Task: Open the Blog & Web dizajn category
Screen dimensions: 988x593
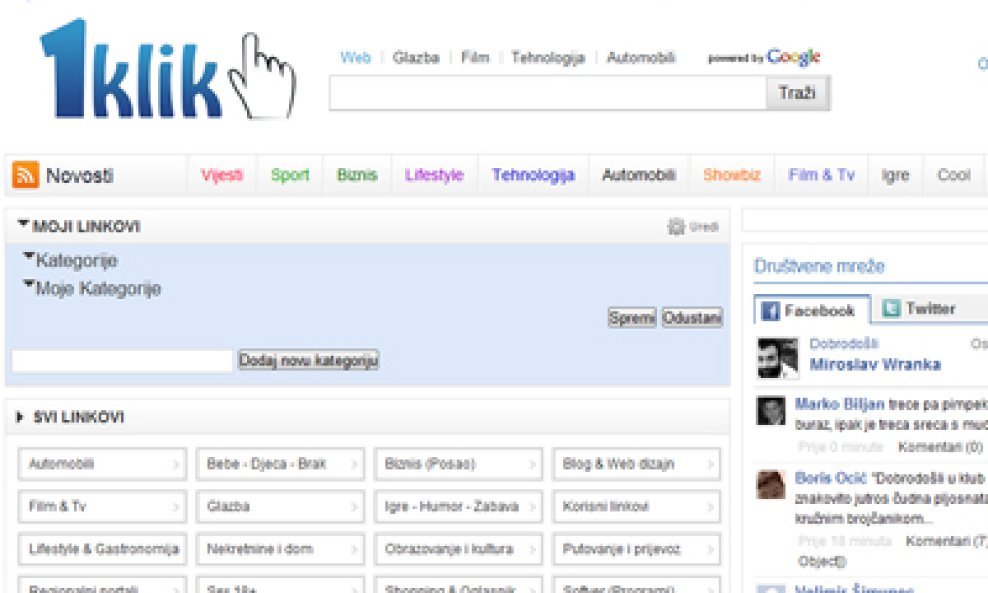Action: click(x=636, y=464)
